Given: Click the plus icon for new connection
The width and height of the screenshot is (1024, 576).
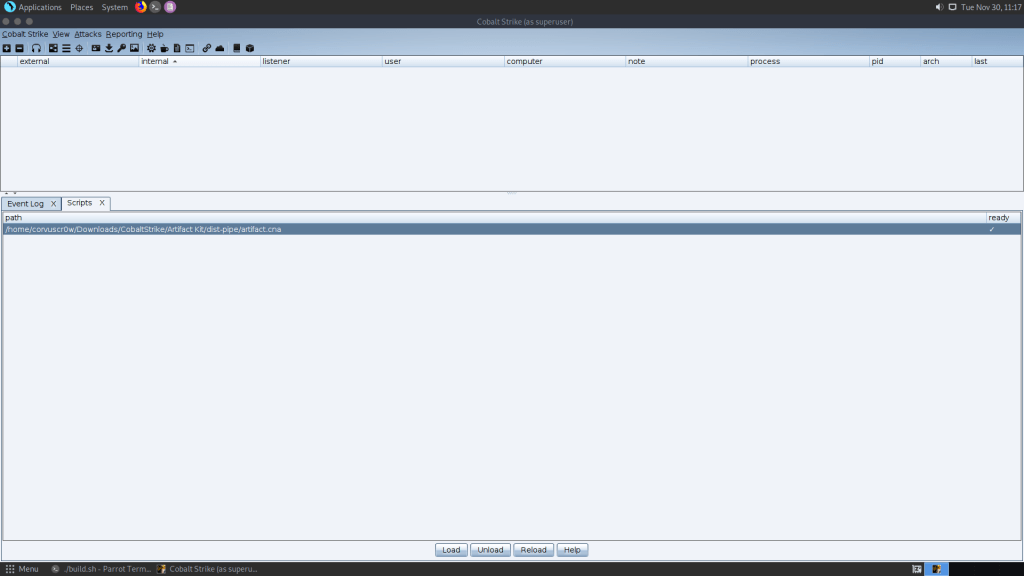Looking at the screenshot, I should pos(7,48).
